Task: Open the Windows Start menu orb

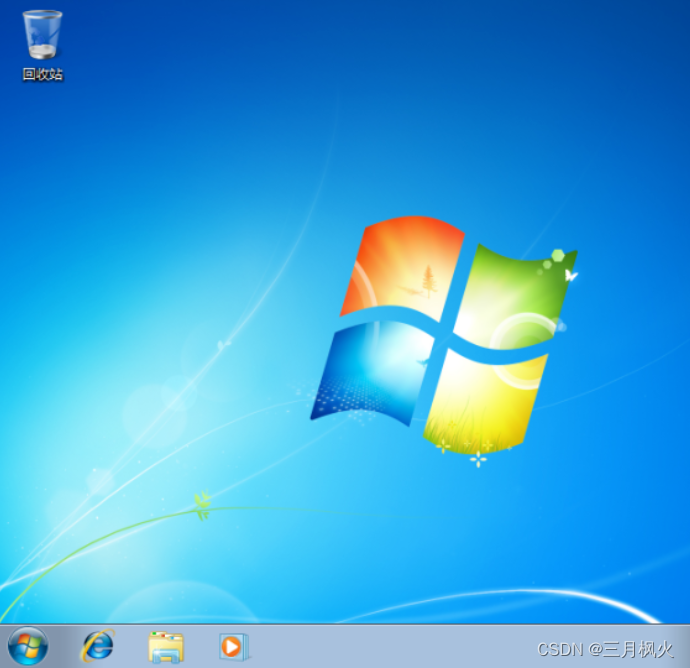Action: (28, 646)
